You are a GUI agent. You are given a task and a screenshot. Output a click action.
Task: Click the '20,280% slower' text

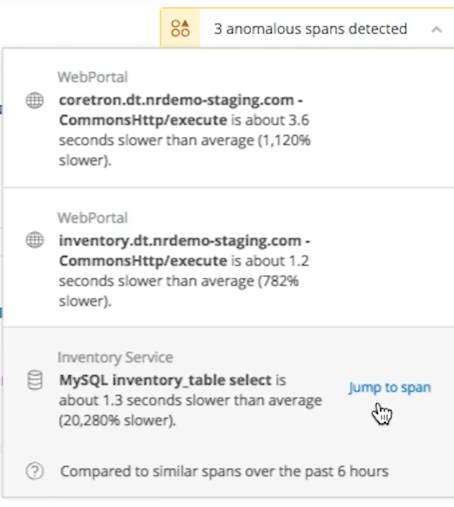pos(117,420)
